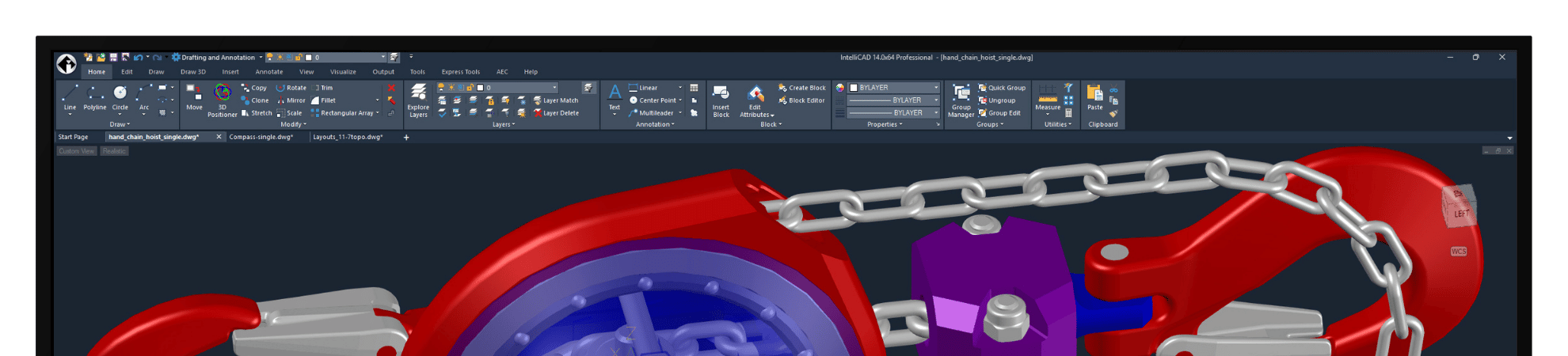The width and height of the screenshot is (1568, 356).
Task: Select the Arc tool
Action: 143,98
